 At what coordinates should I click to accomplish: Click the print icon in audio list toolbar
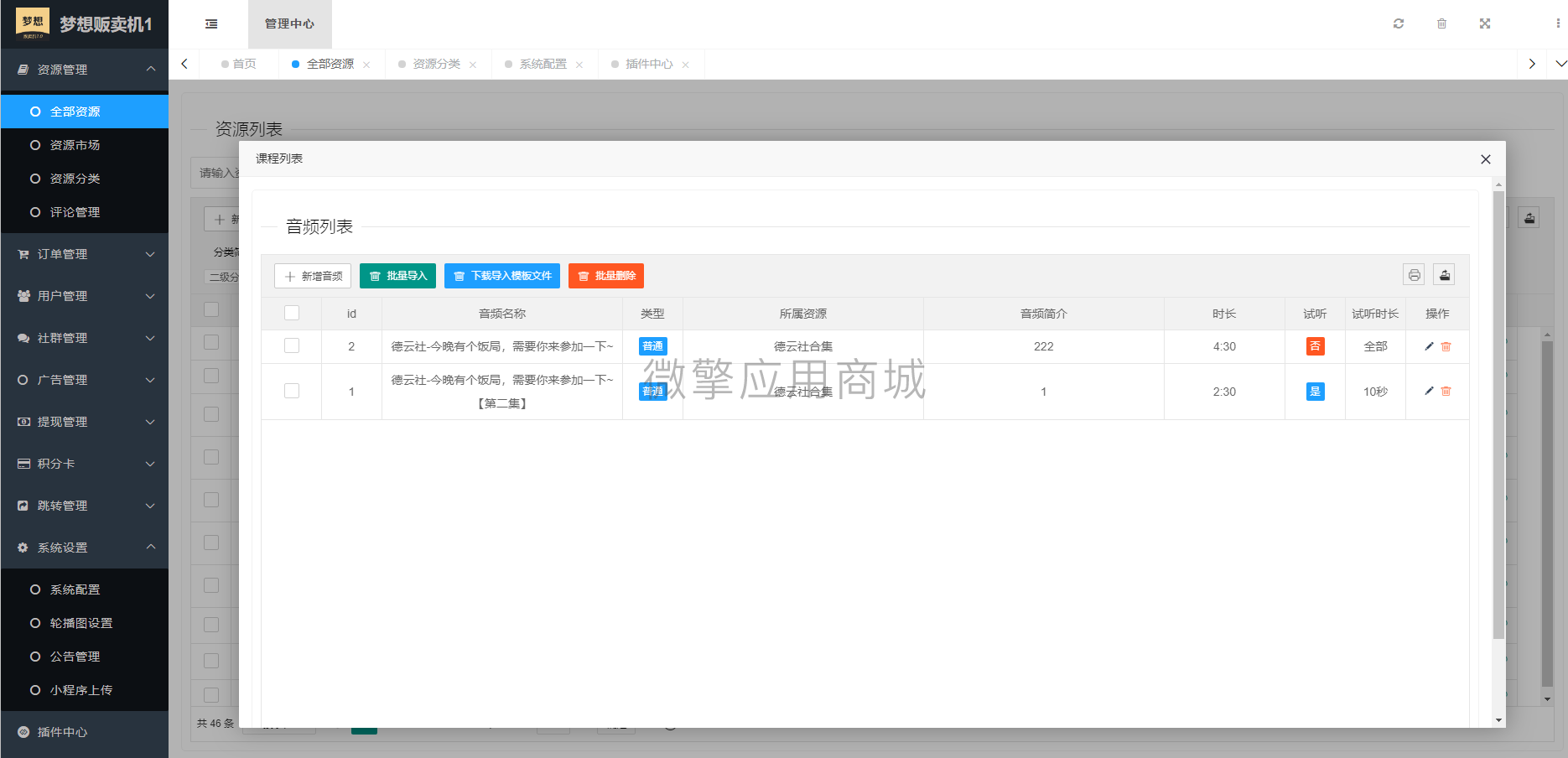1415,275
